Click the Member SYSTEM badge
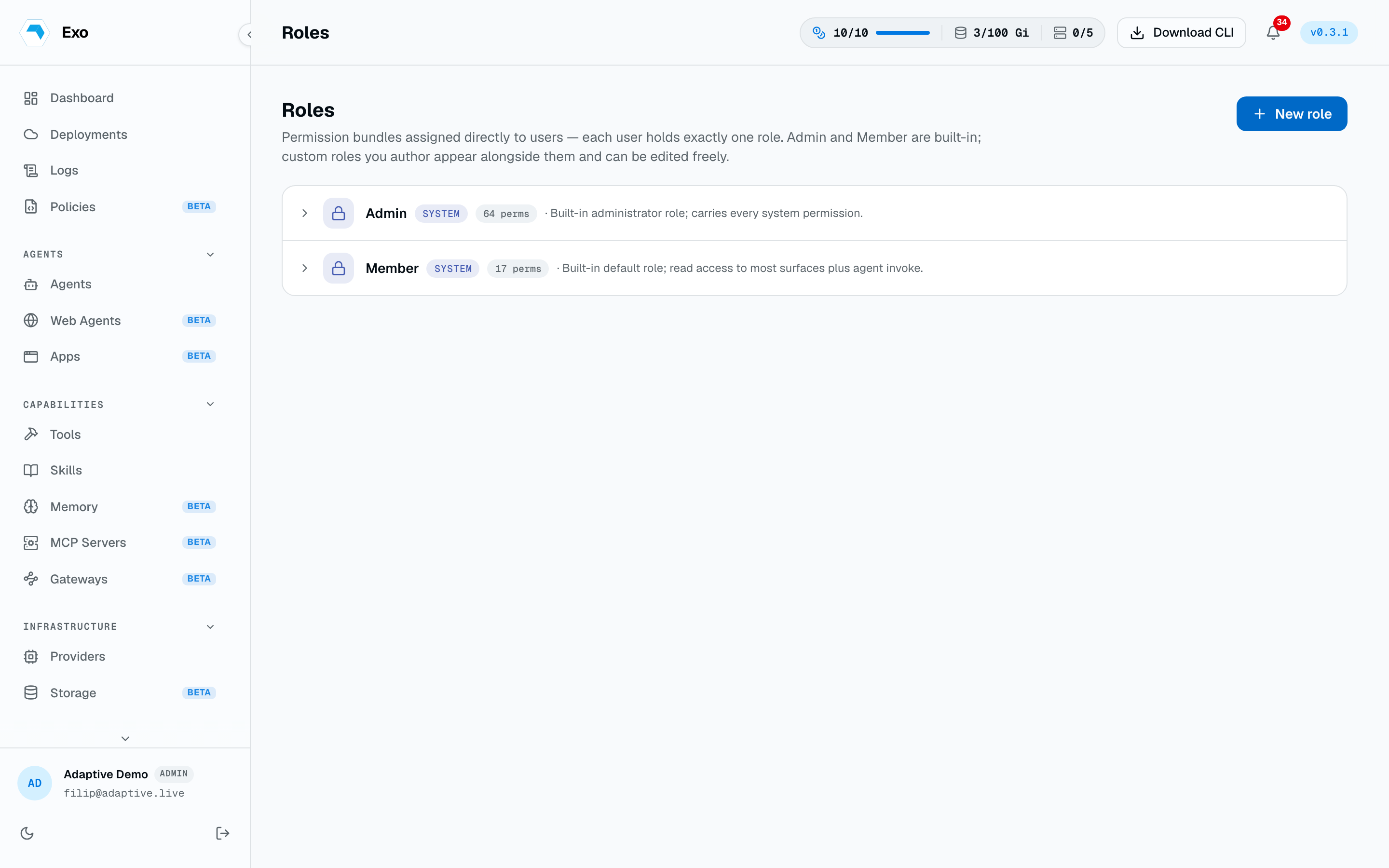This screenshot has width=1389, height=868. point(453,269)
